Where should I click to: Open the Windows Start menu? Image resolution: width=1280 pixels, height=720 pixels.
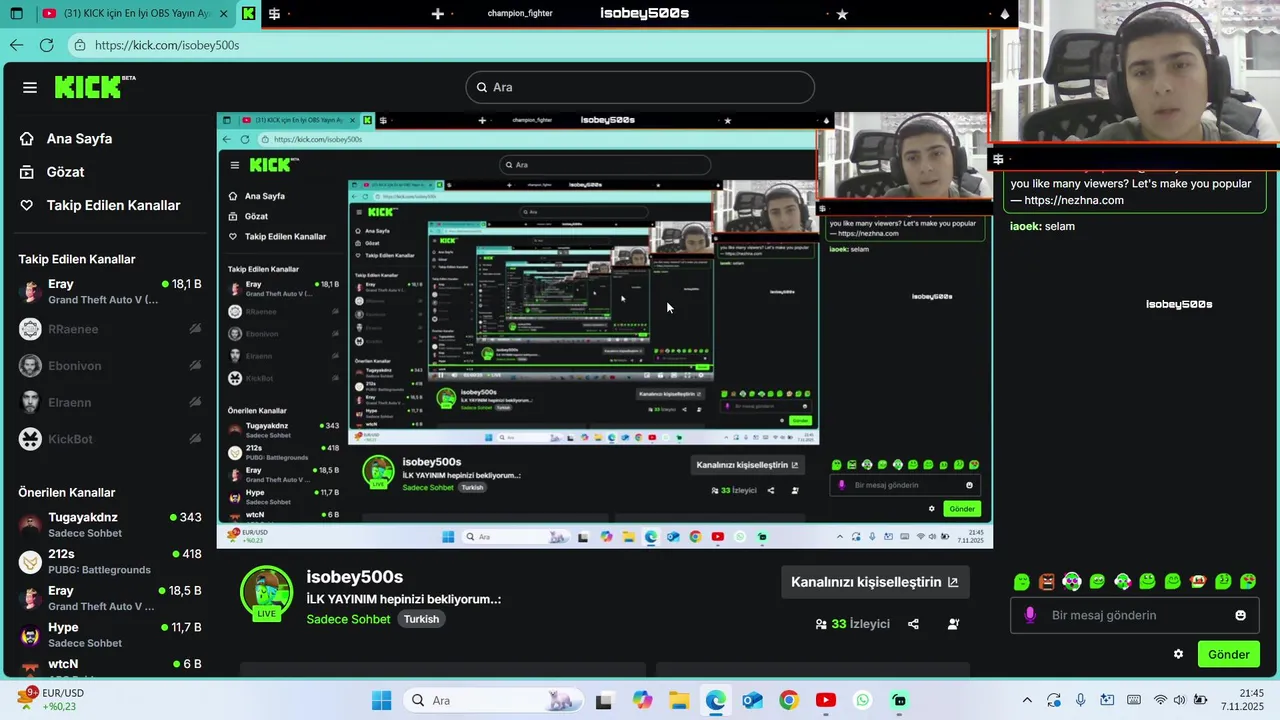(381, 701)
